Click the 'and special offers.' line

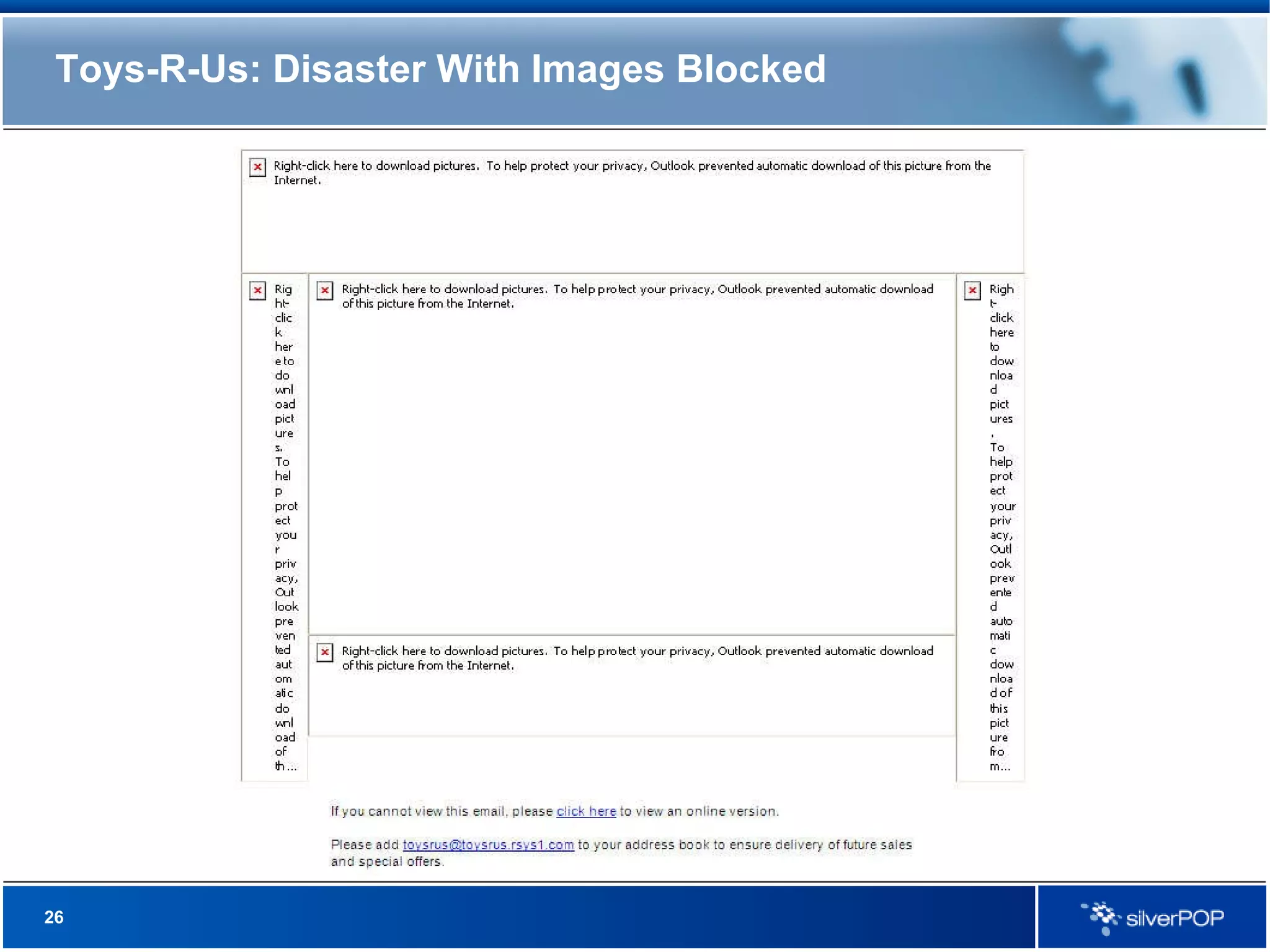(388, 862)
